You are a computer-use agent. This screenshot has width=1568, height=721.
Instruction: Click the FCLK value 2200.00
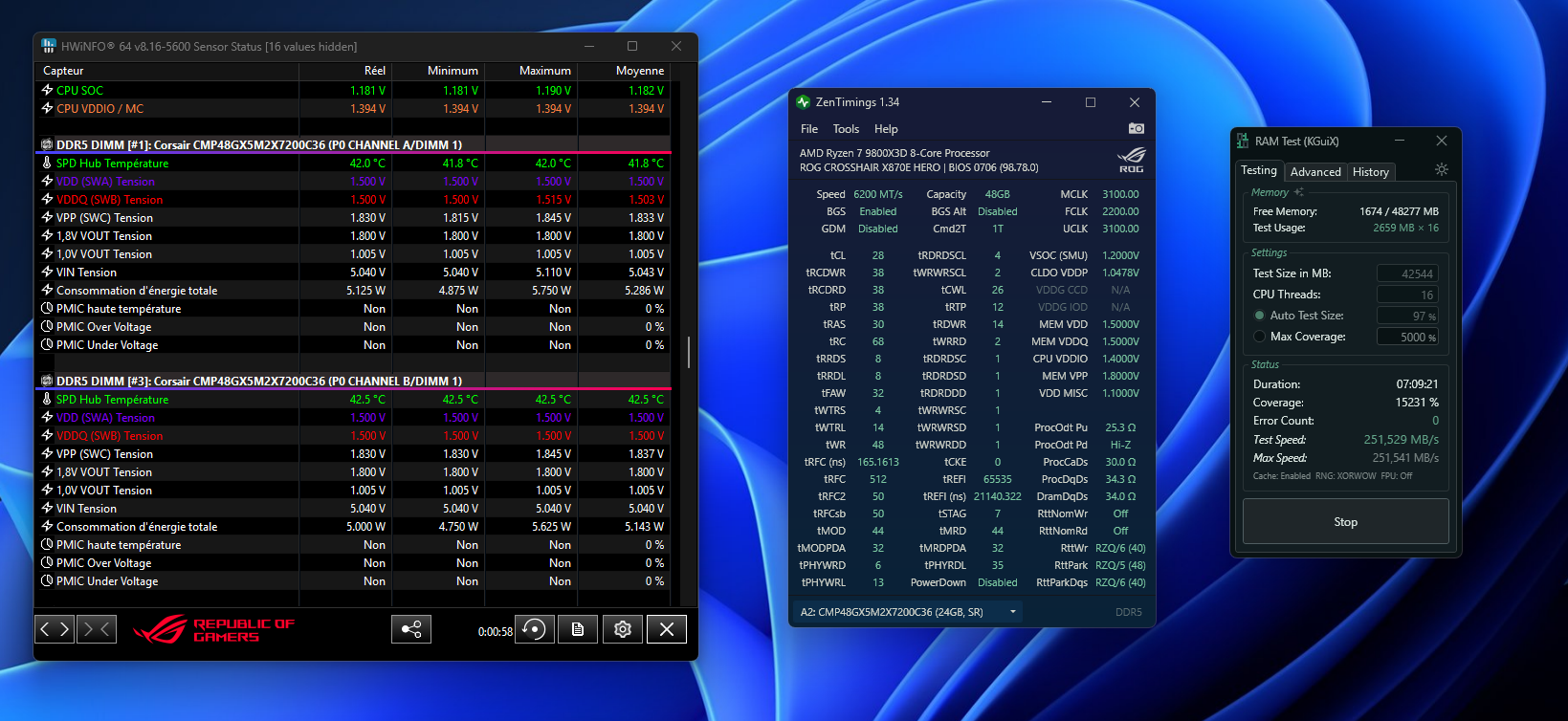pyautogui.click(x=1120, y=211)
